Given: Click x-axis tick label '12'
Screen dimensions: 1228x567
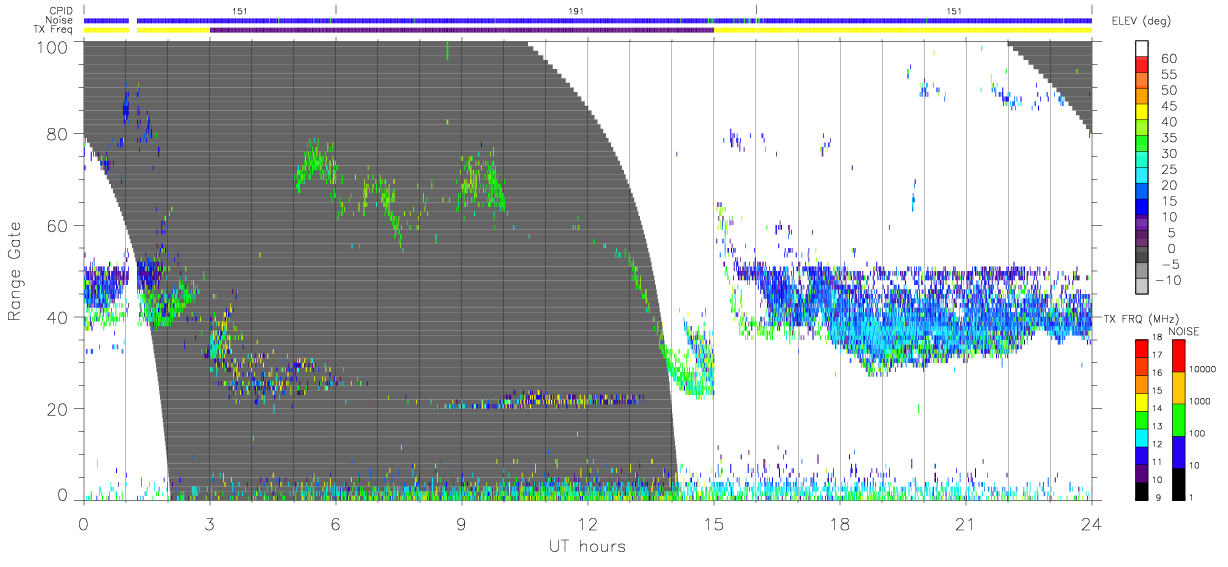Looking at the screenshot, I should (x=587, y=525).
